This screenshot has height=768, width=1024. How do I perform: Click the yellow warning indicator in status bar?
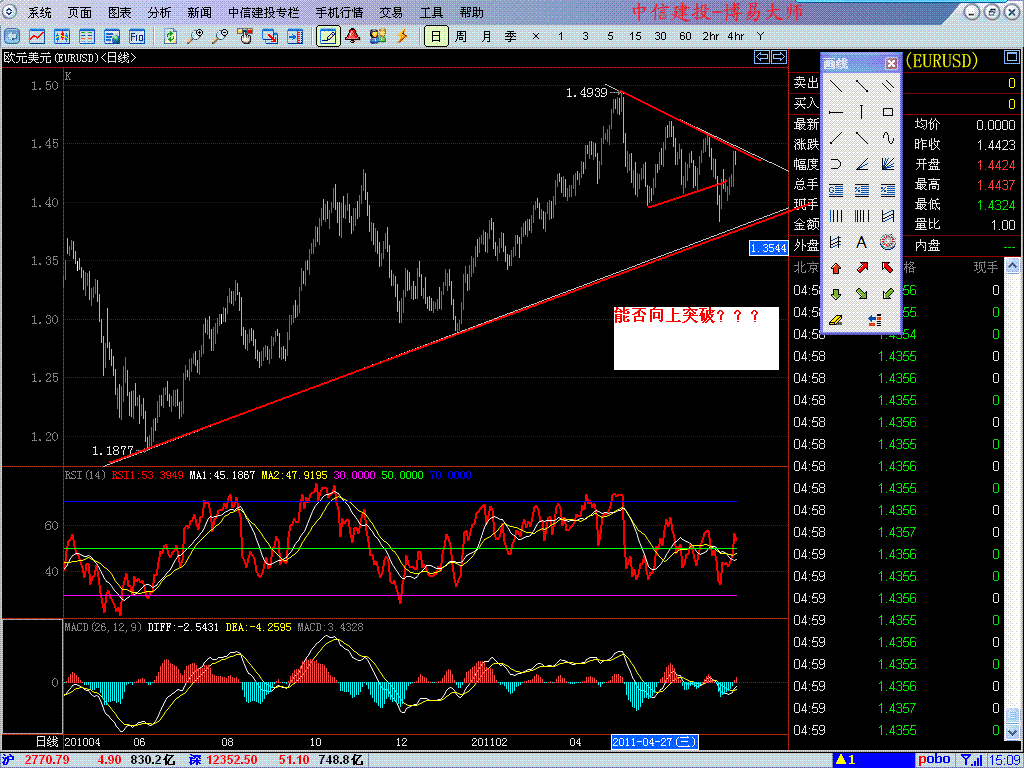[846, 760]
